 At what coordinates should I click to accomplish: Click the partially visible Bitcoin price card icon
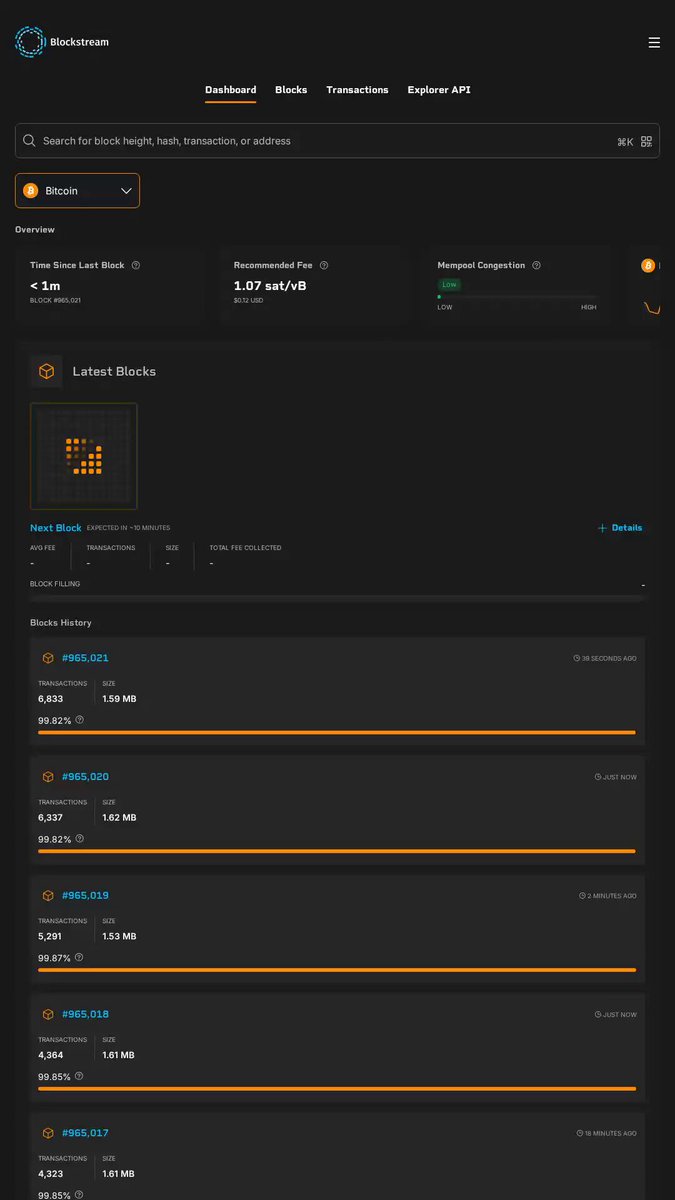point(648,265)
